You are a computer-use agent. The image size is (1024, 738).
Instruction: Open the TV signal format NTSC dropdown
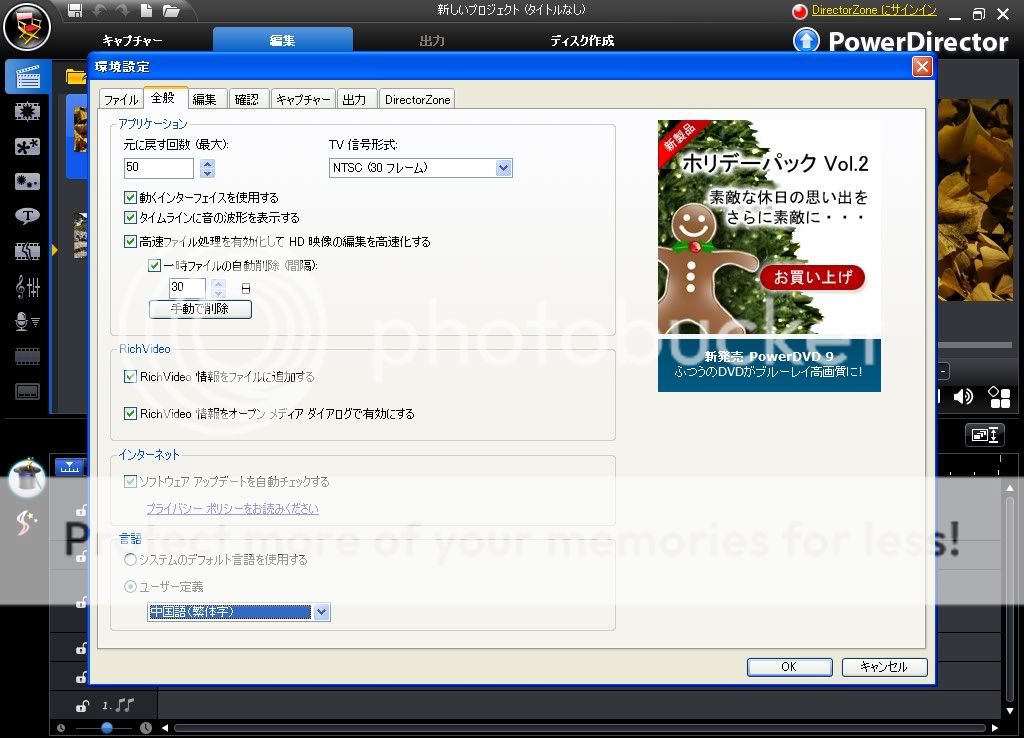click(x=421, y=168)
